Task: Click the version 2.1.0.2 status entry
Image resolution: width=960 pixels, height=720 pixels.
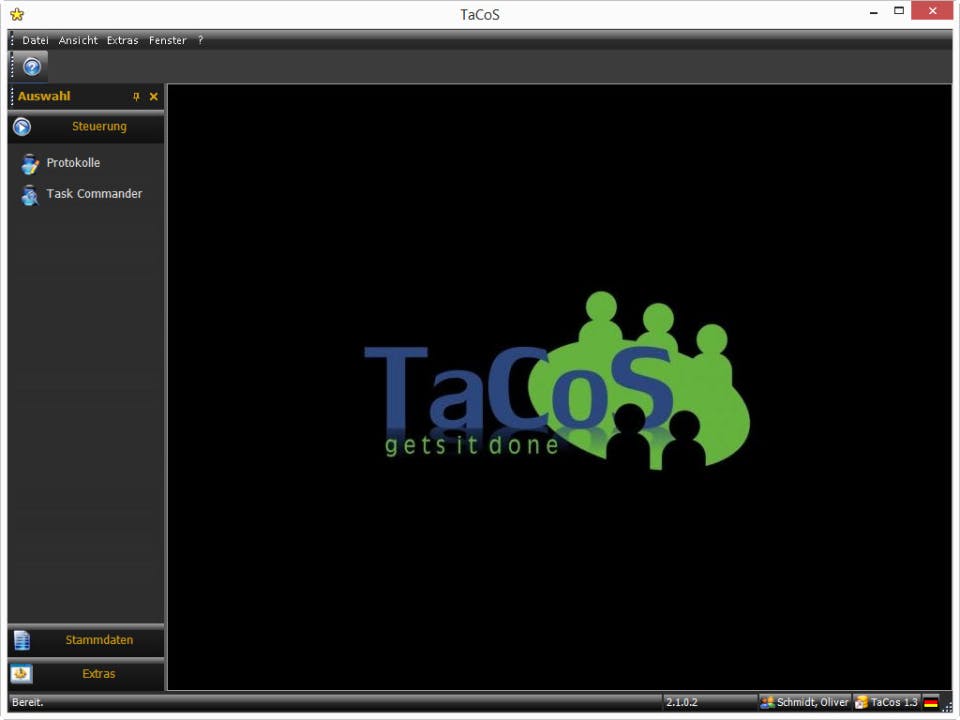Action: pyautogui.click(x=682, y=702)
